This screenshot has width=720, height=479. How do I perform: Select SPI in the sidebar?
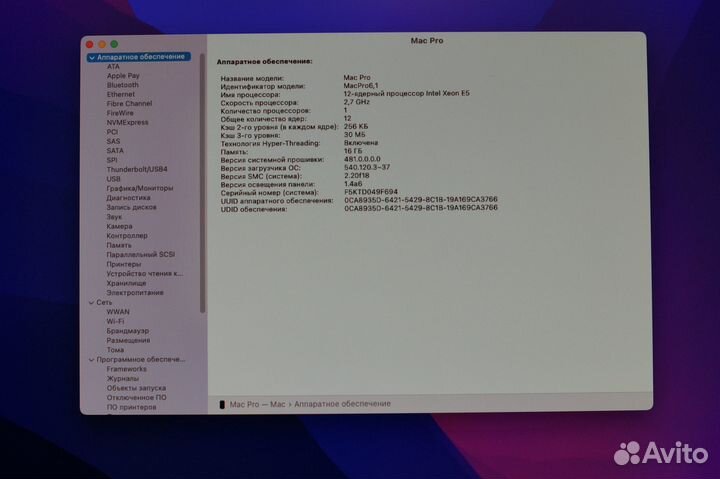point(112,160)
